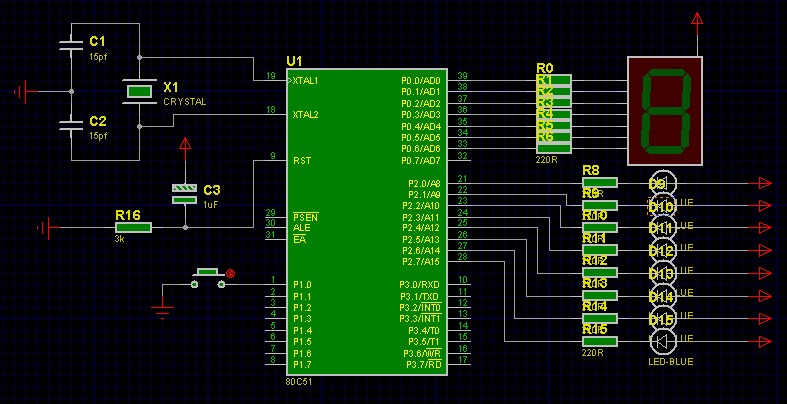
Task: Select the 3k resistor R16
Action: click(x=132, y=228)
